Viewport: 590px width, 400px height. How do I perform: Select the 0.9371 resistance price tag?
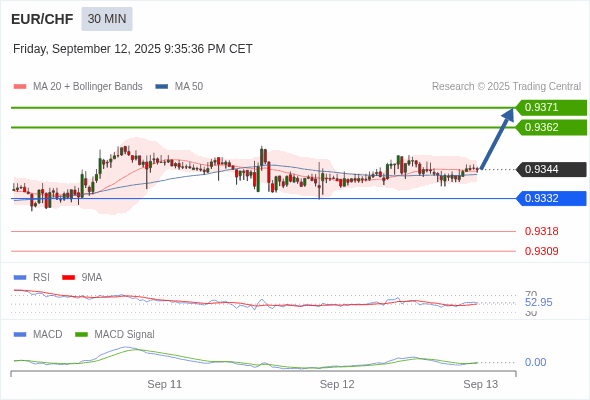pos(551,108)
